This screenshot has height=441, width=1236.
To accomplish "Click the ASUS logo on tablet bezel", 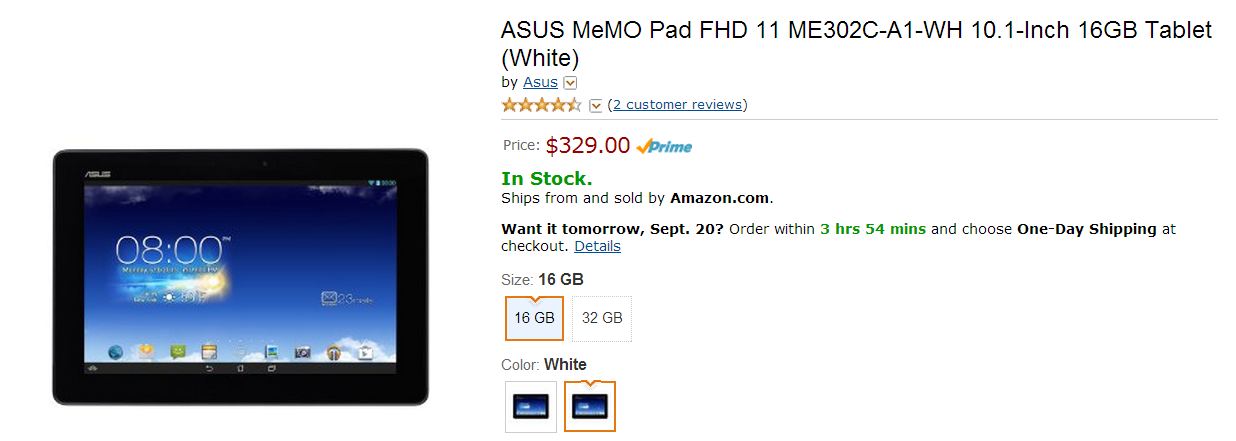I will click(96, 171).
